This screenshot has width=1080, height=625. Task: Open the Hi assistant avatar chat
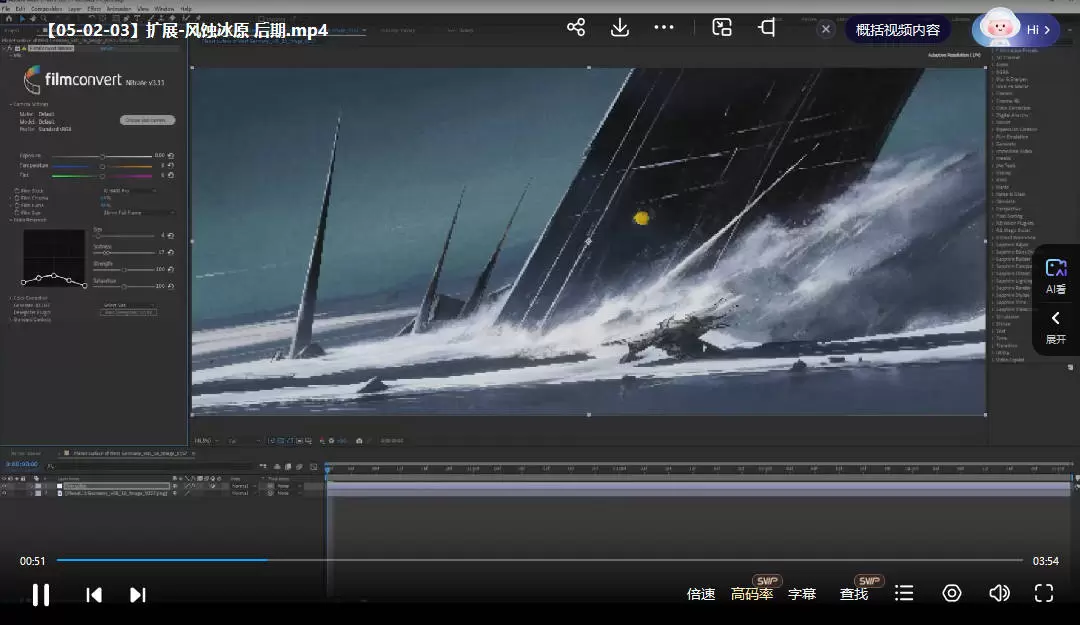[1015, 29]
